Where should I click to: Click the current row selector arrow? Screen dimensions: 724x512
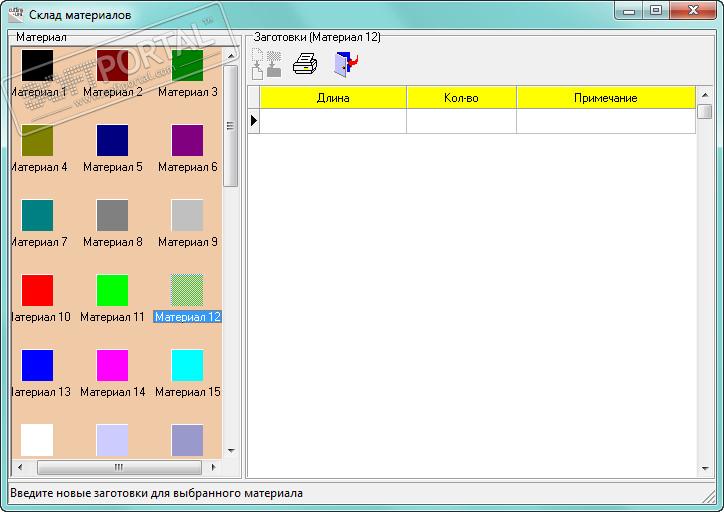tap(253, 121)
